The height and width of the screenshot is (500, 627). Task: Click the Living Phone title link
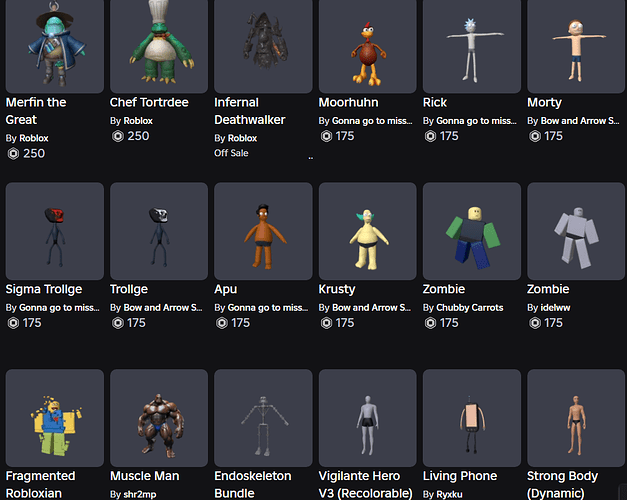tap(460, 476)
